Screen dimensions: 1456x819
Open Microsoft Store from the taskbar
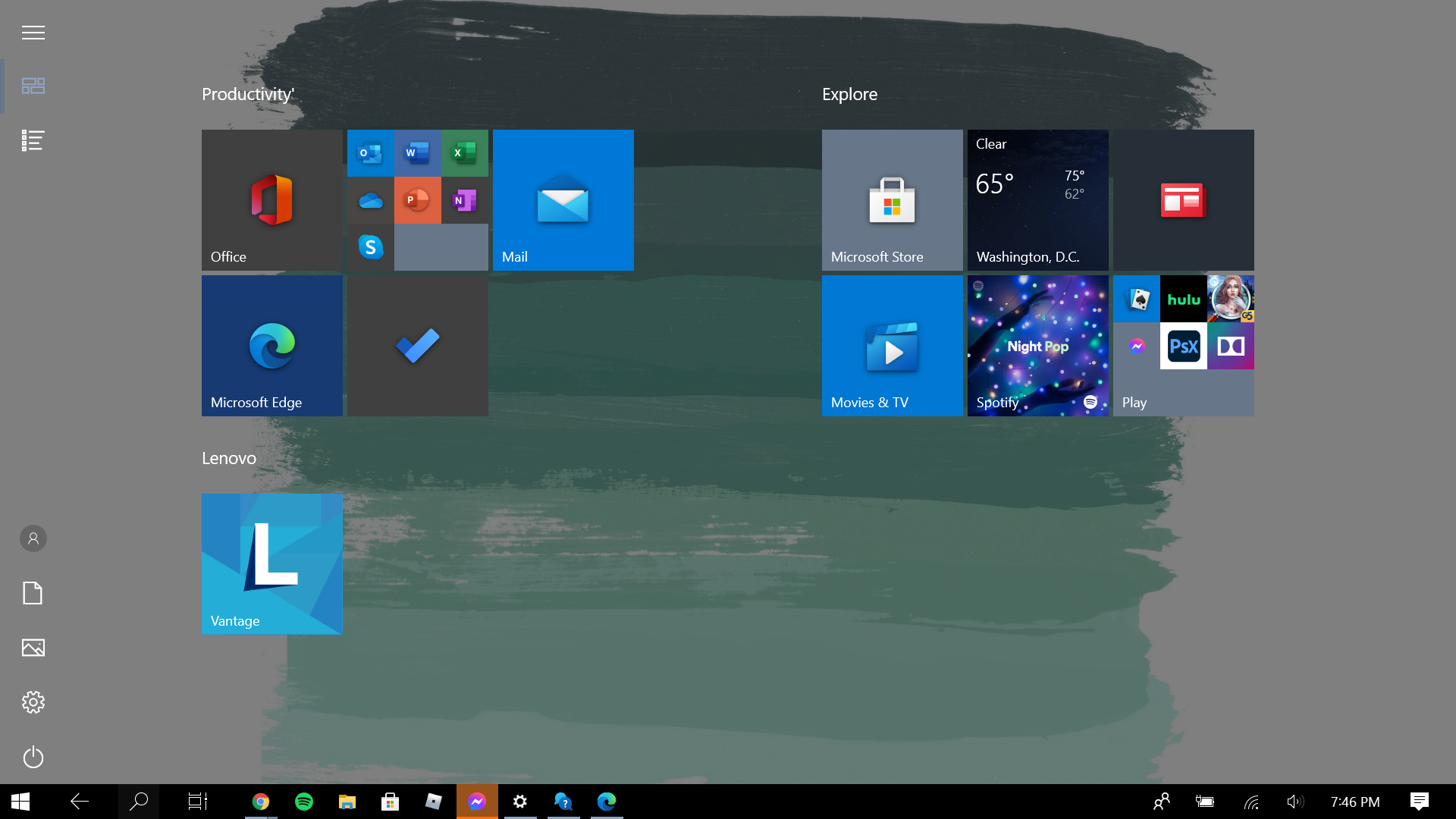coord(391,802)
